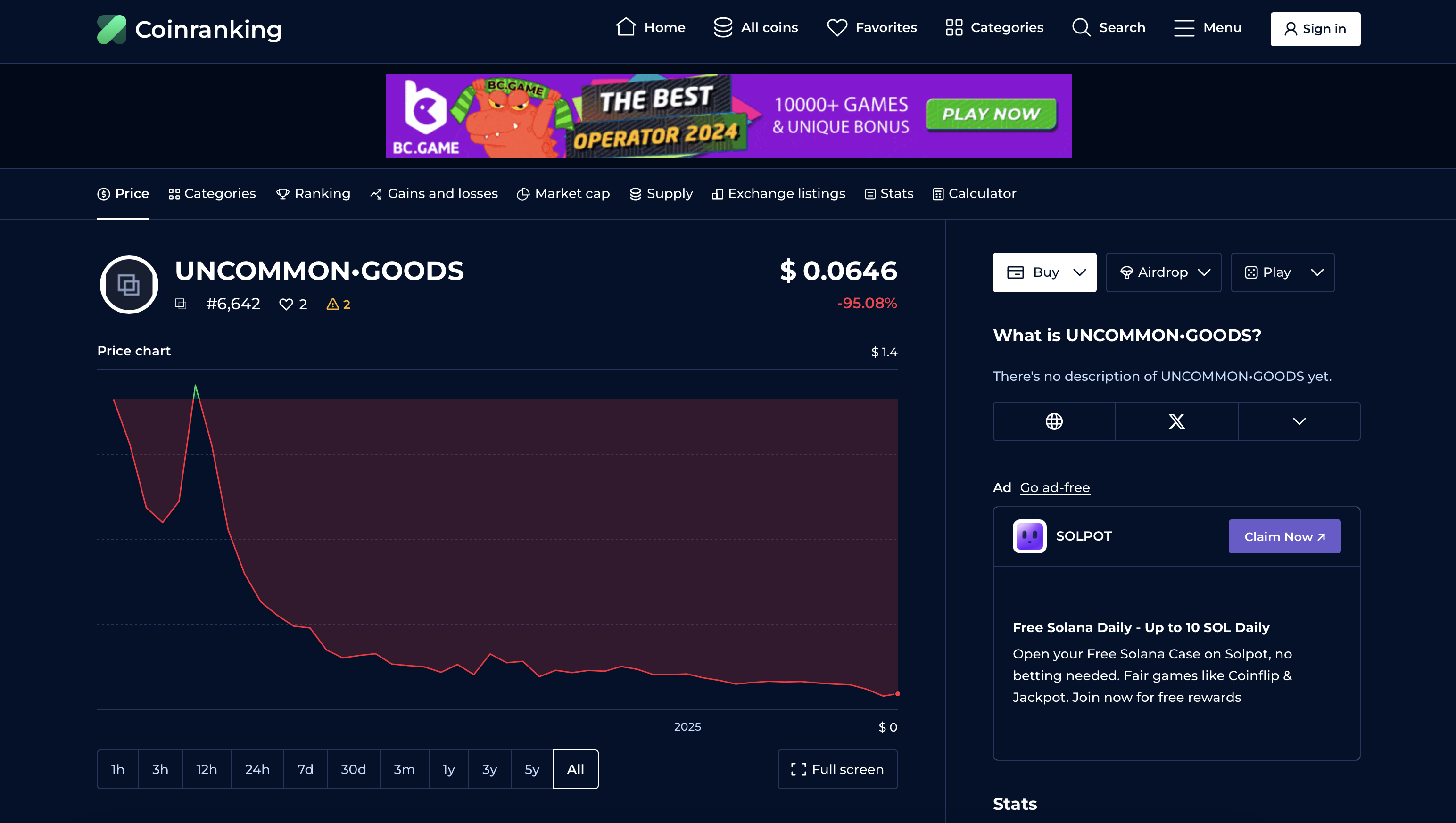Select the All chart range

coord(576,769)
